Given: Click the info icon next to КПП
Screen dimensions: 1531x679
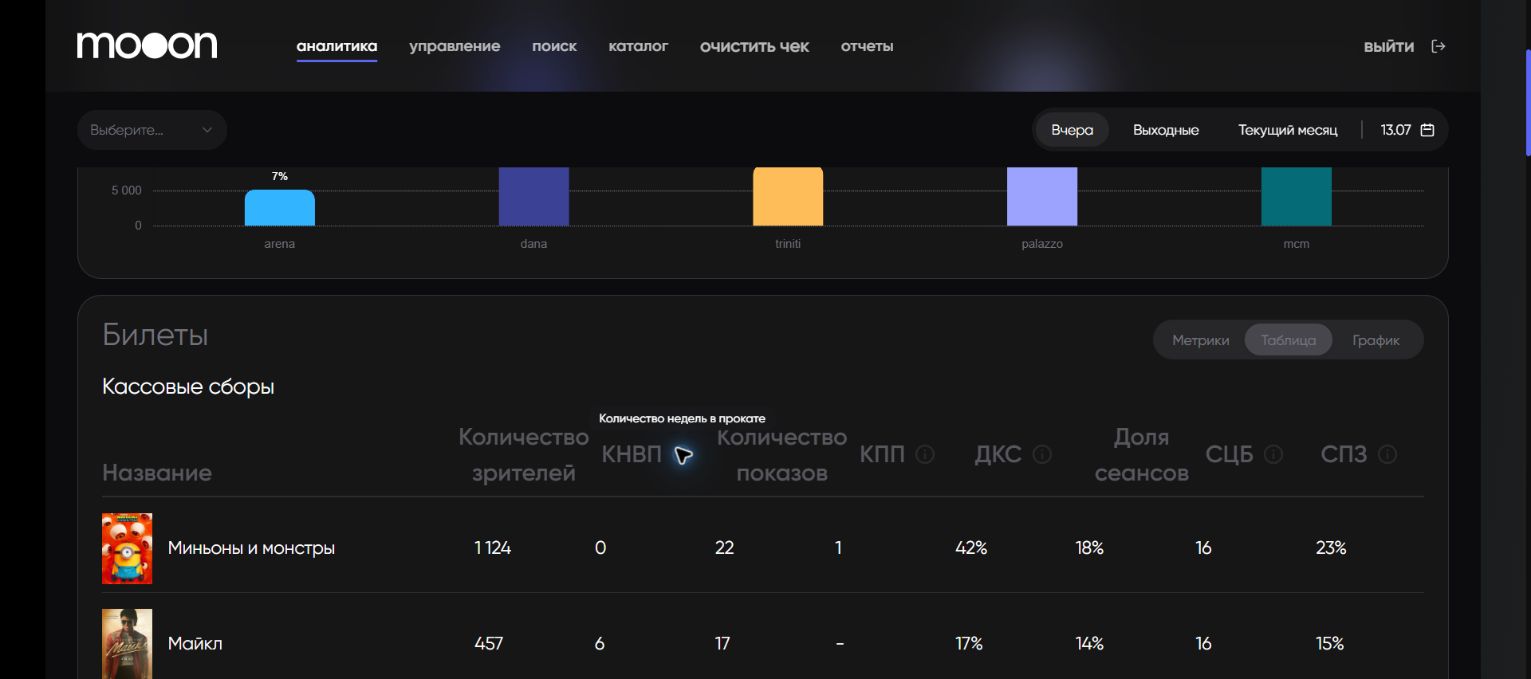Looking at the screenshot, I should (x=925, y=454).
